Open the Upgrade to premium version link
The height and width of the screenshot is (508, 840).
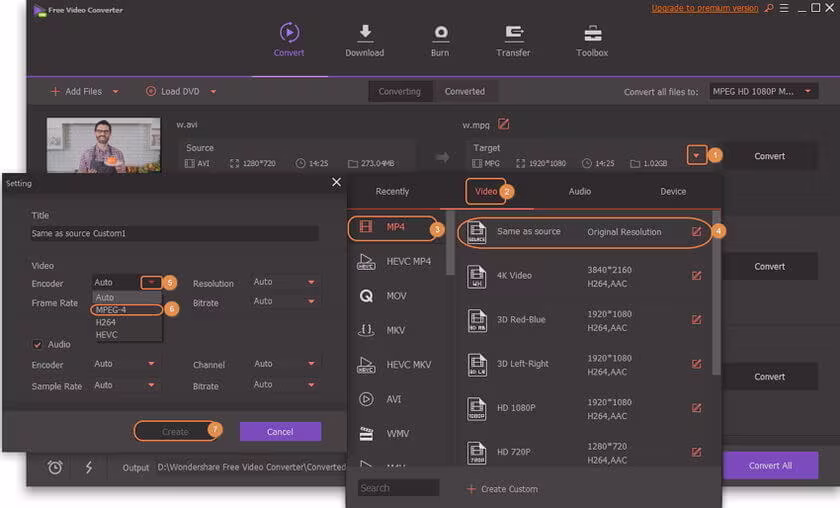click(x=705, y=8)
